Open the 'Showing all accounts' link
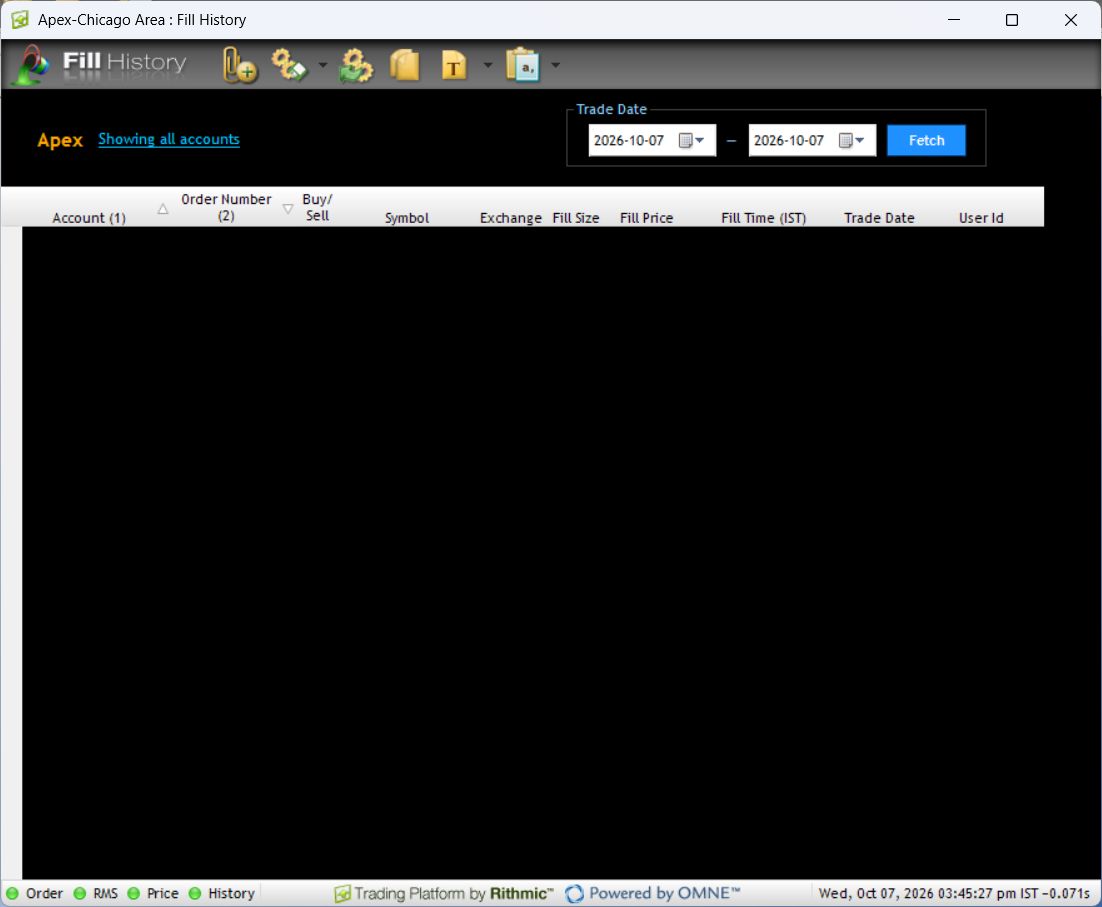The height and width of the screenshot is (907, 1102). pos(169,139)
